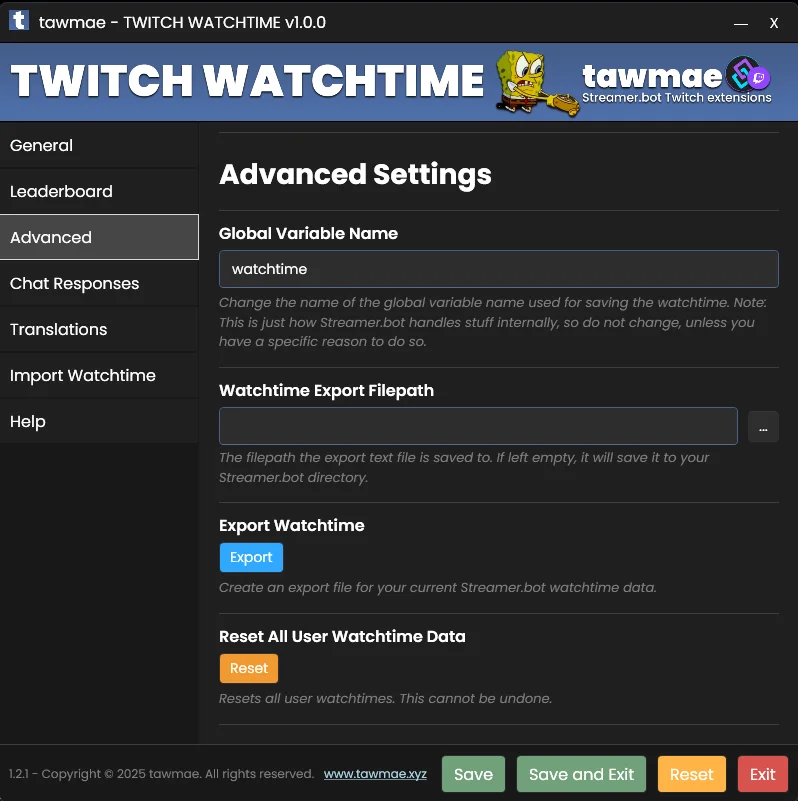This screenshot has width=798, height=801.
Task: Click the SpongeBob image in the header banner
Action: point(536,83)
